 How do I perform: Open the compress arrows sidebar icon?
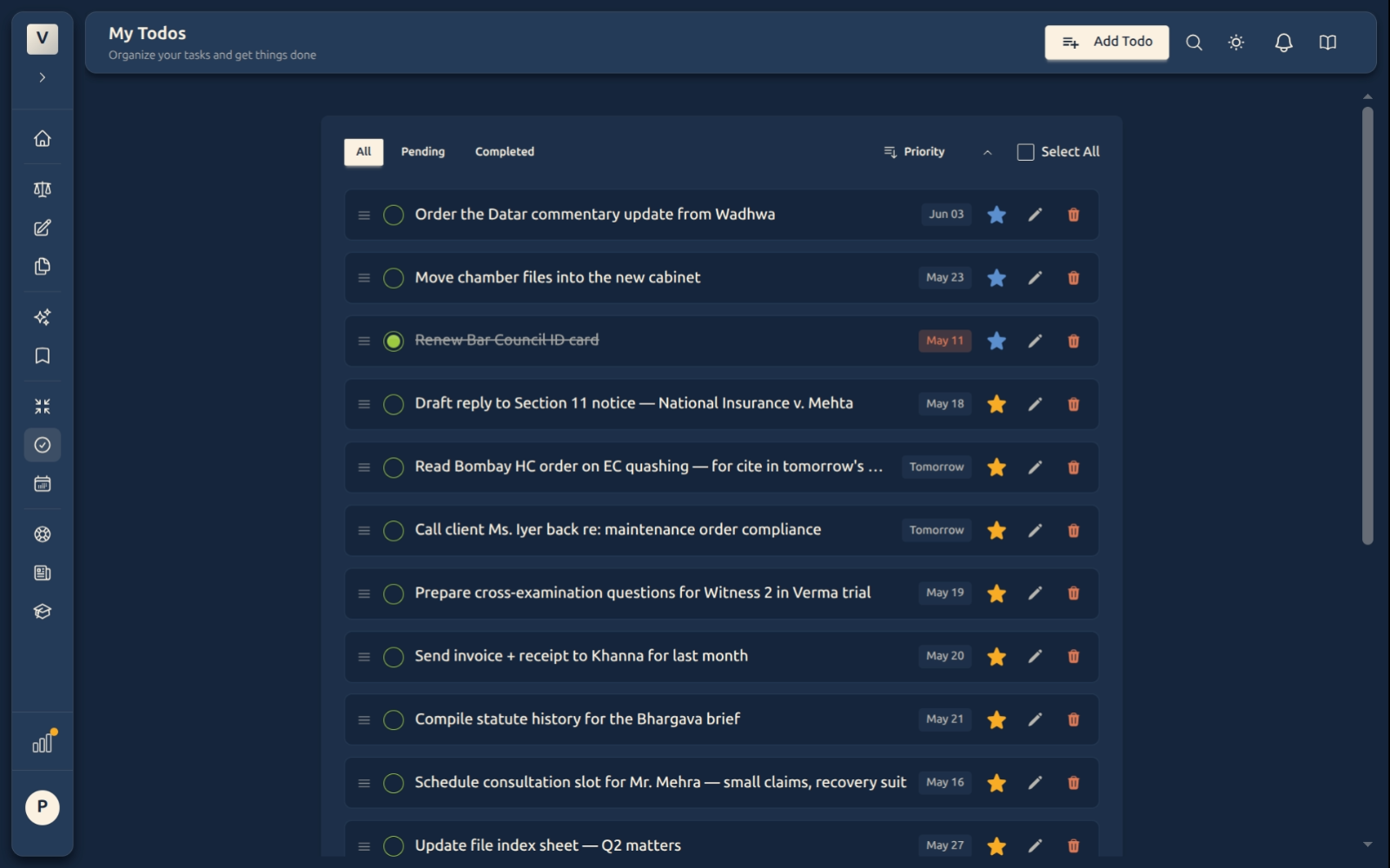42,407
